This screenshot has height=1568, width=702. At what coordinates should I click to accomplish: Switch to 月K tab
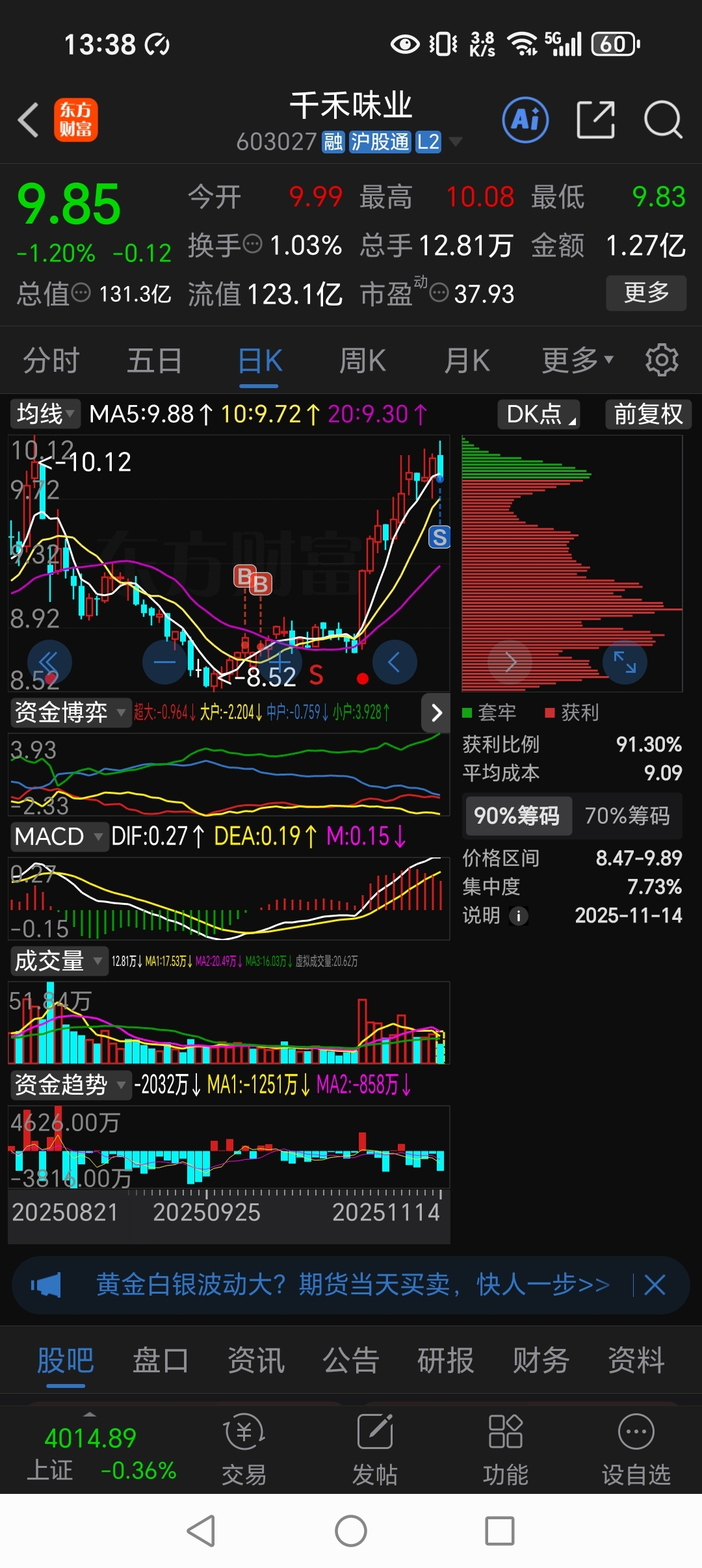tap(466, 359)
